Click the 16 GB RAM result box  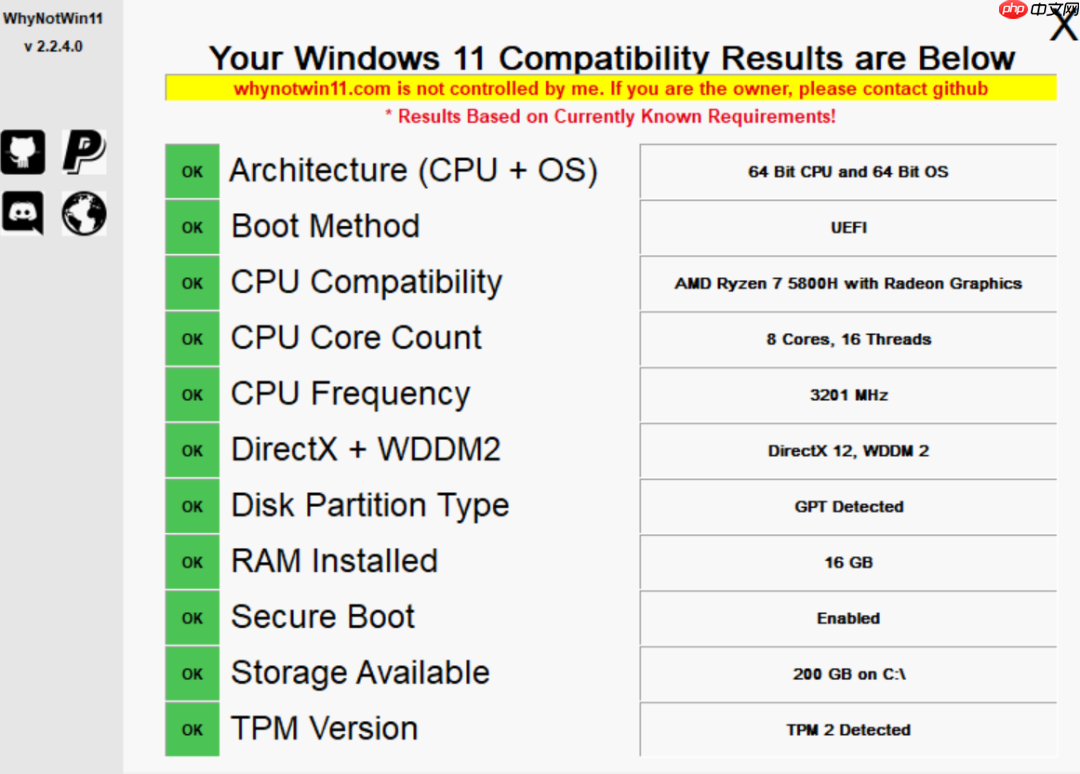tap(848, 562)
